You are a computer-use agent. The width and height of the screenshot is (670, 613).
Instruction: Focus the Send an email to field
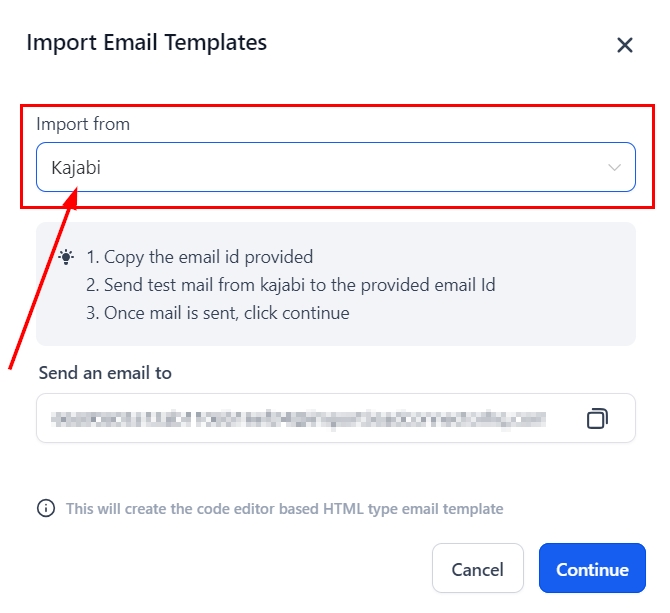(300, 418)
